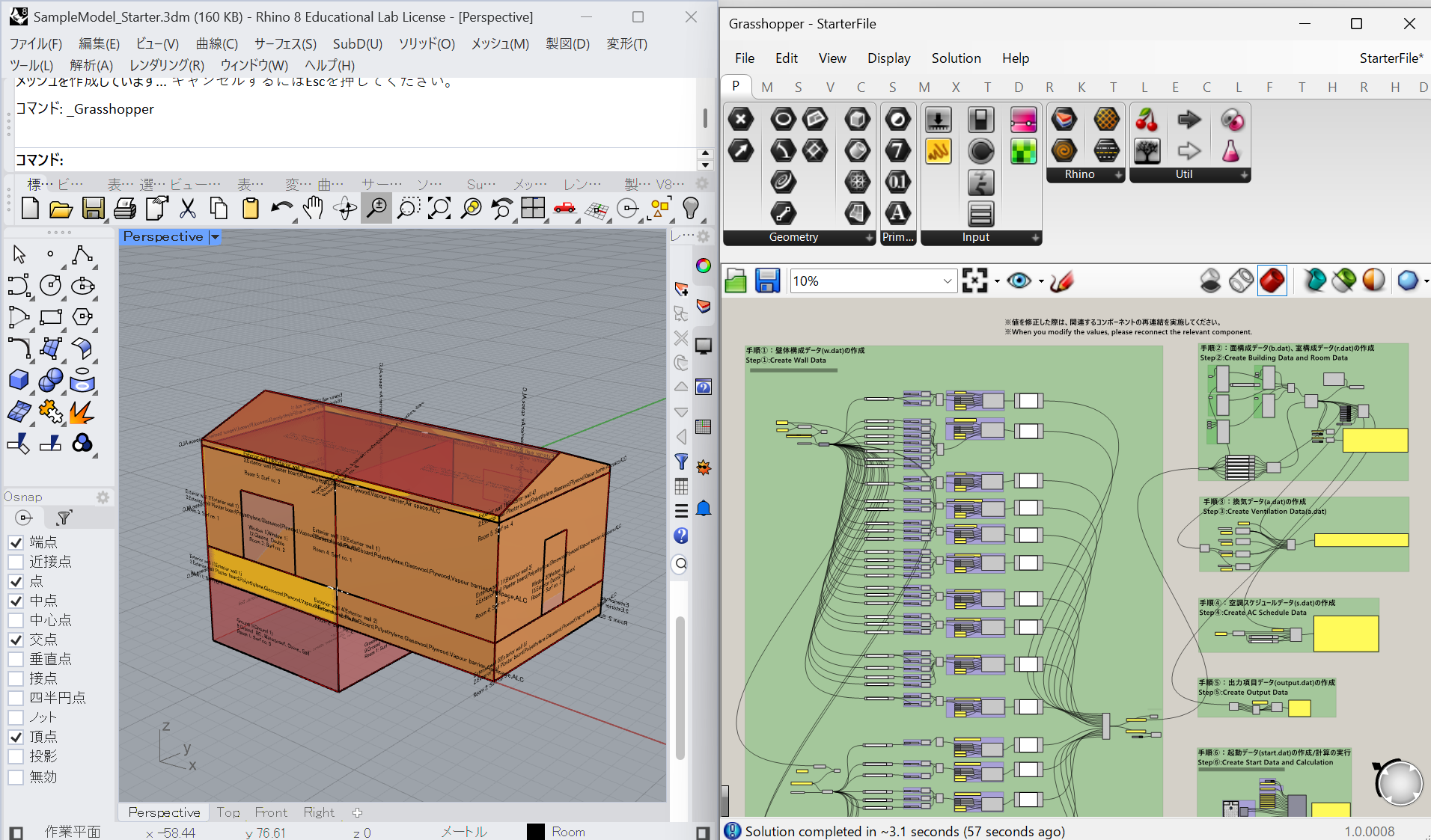Enable the 近接点 osnap checkbox
Viewport: 1431px width, 840px height.
click(16, 562)
